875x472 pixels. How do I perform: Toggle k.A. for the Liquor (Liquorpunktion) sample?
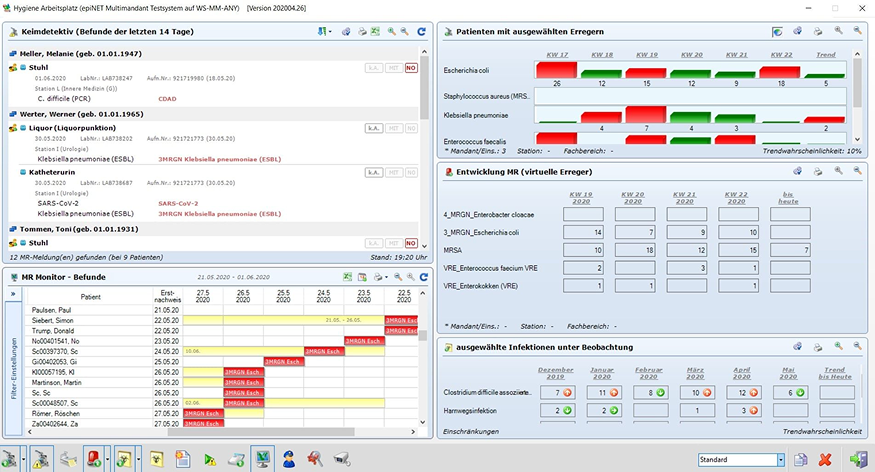click(x=373, y=128)
